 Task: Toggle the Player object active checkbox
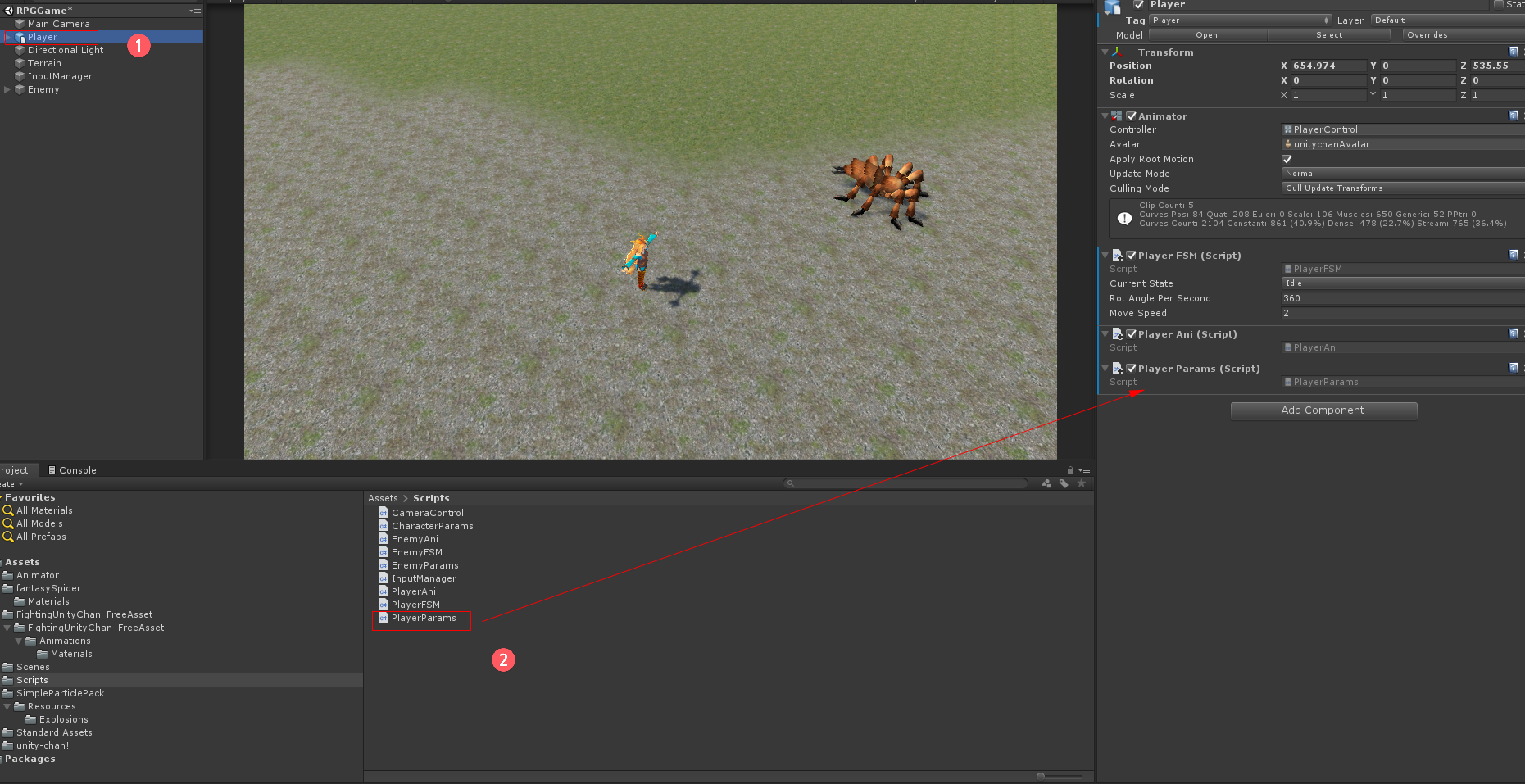pos(1139,5)
